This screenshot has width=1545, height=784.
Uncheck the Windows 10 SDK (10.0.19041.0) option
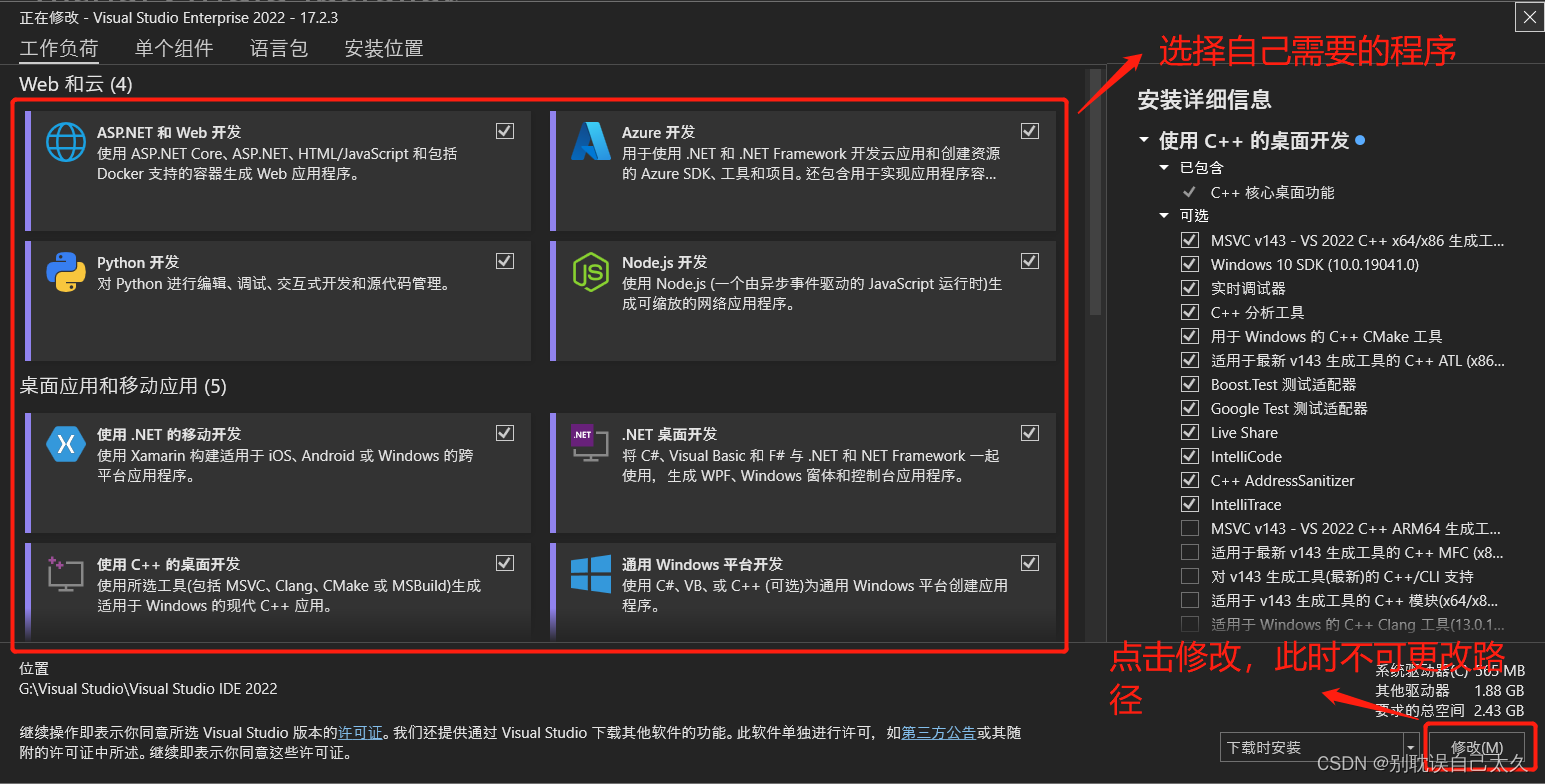pos(1190,264)
